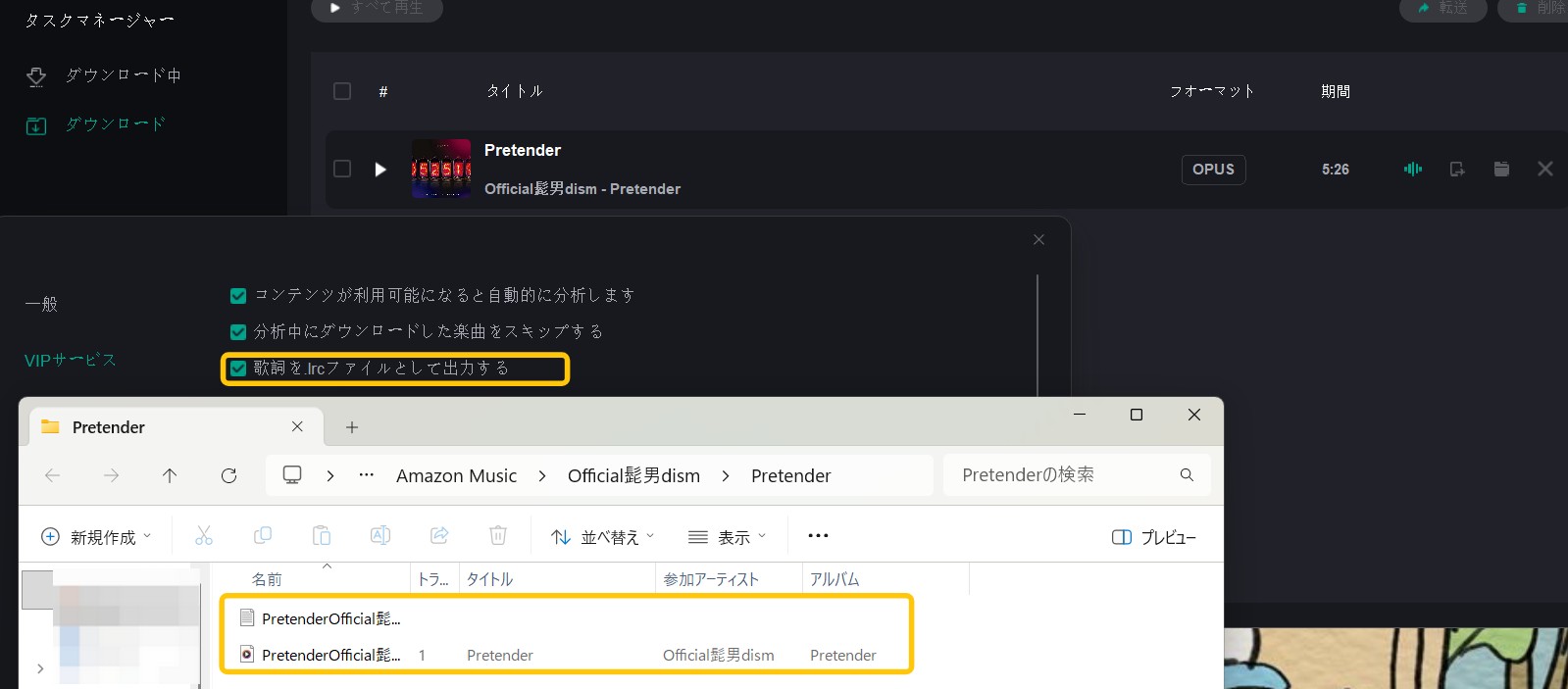The height and width of the screenshot is (689, 1568).
Task: Open the Explorer toolbar three-dot more menu
Action: coord(818,536)
